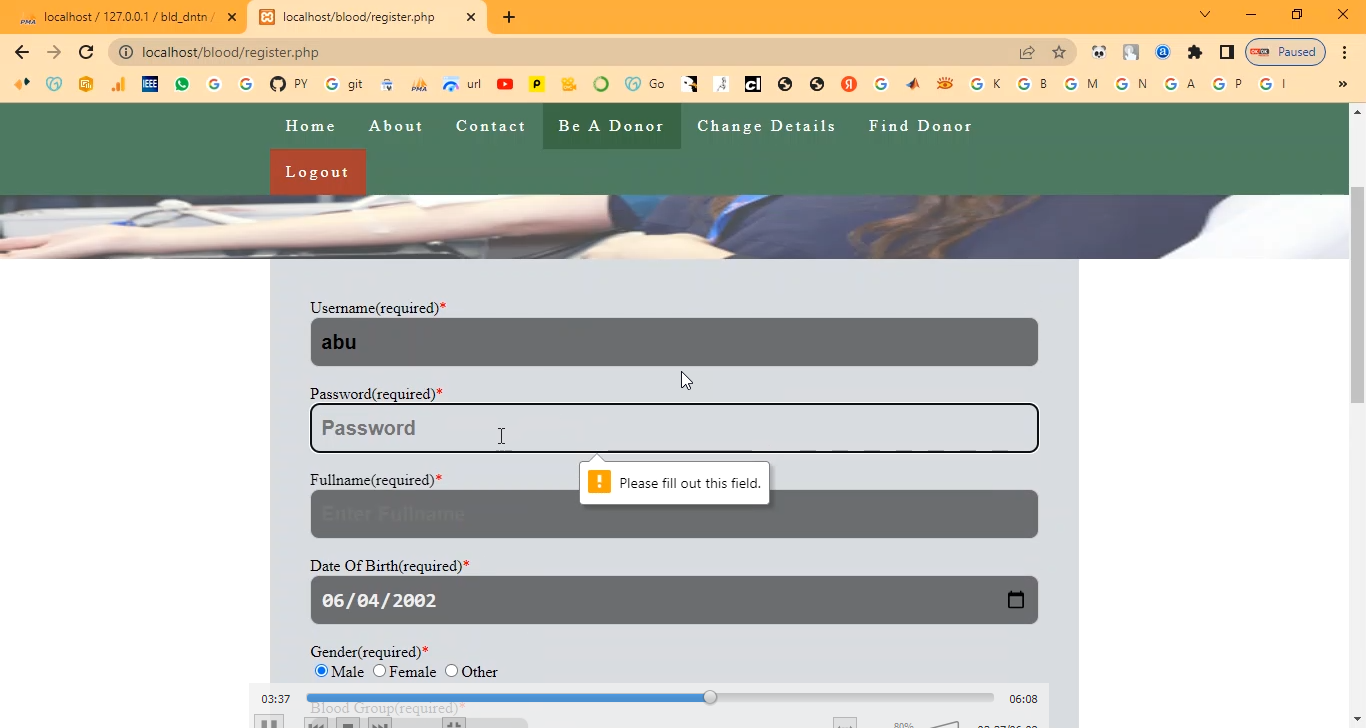Select the Female gender radio button
Screen dimensions: 1366x728
coord(380,671)
